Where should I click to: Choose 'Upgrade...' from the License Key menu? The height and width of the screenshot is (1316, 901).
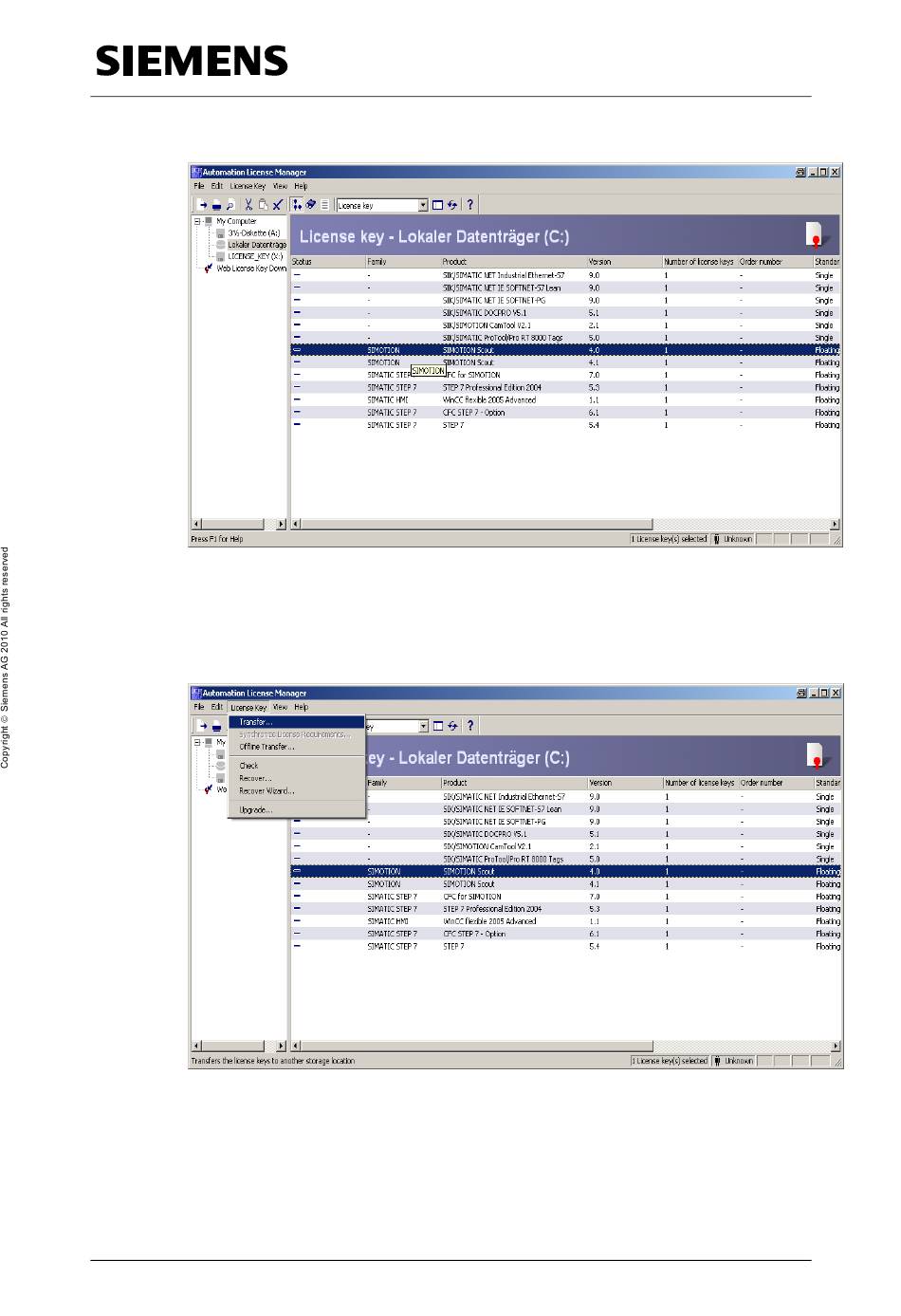pyautogui.click(x=297, y=810)
